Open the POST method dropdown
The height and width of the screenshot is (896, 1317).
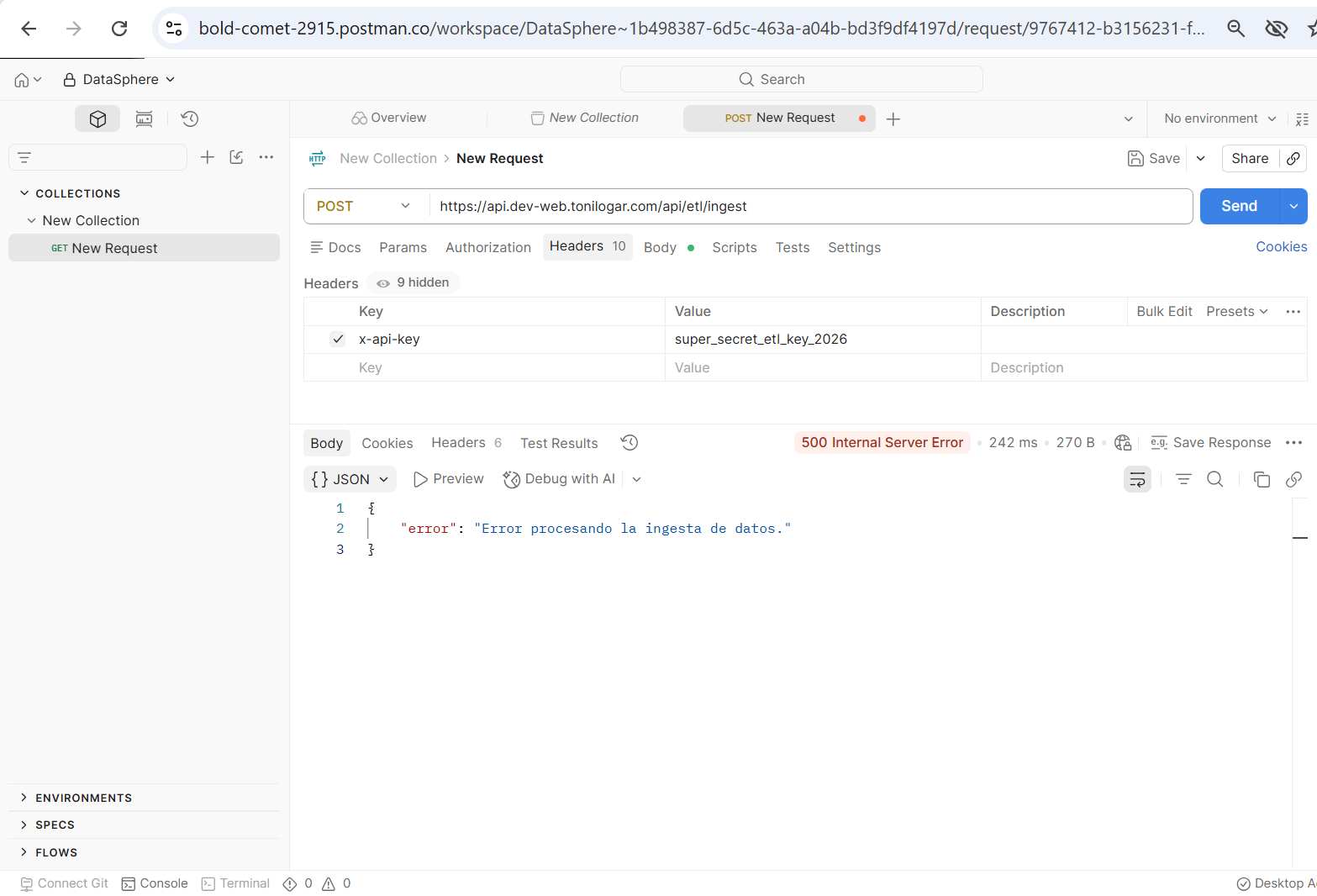366,207
